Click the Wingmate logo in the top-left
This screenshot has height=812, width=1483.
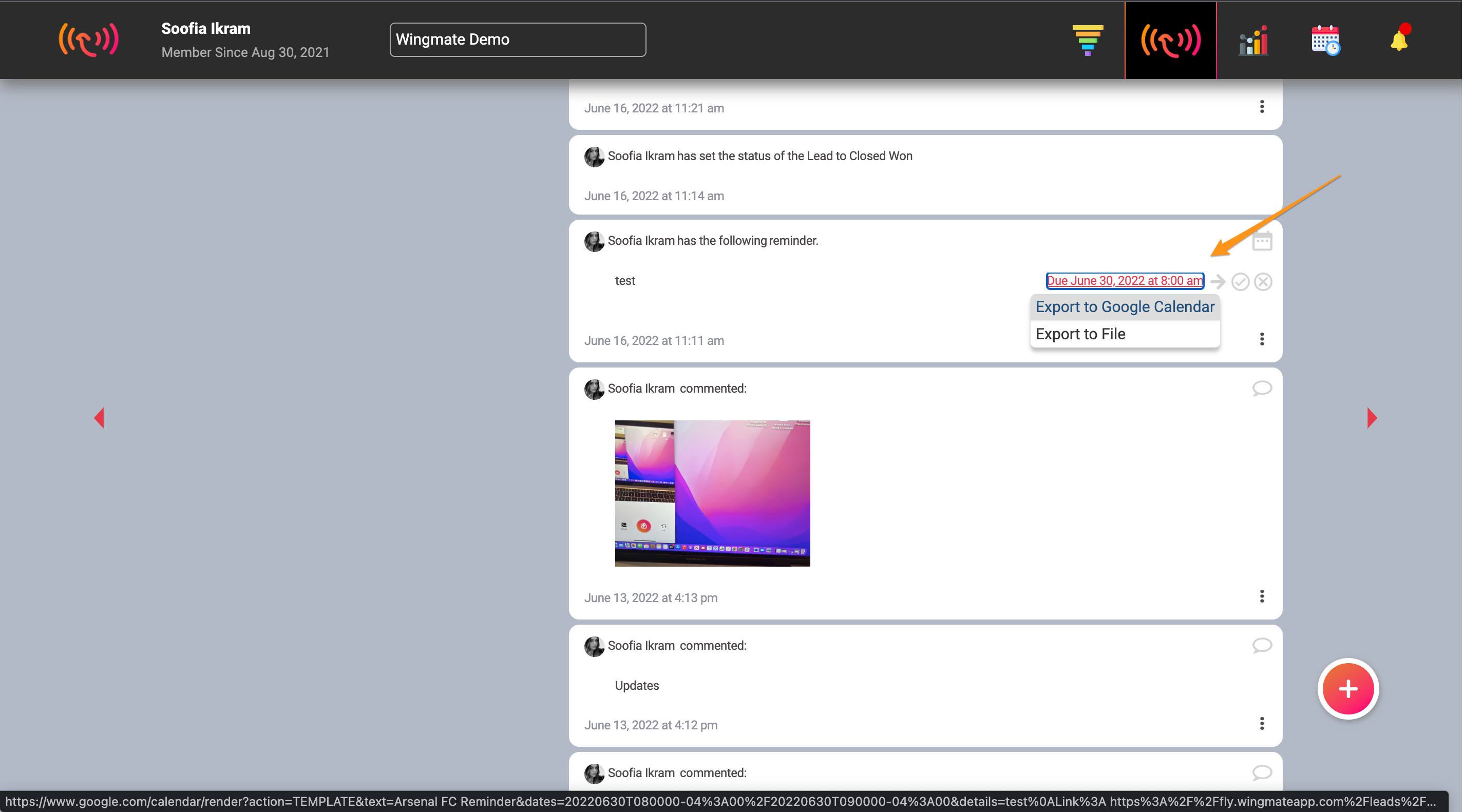[89, 40]
